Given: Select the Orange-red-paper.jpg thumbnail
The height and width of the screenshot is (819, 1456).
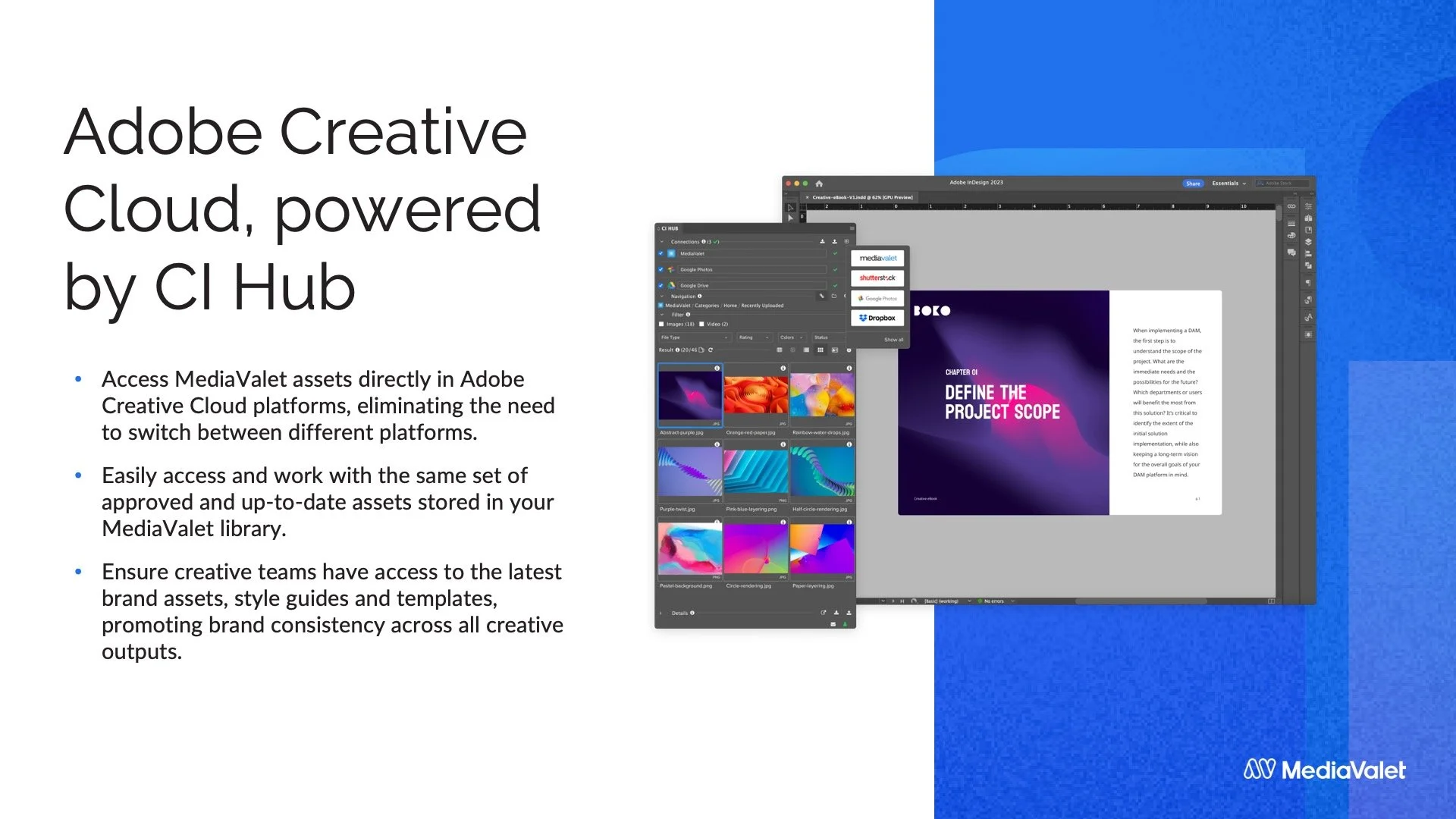Looking at the screenshot, I should point(755,395).
